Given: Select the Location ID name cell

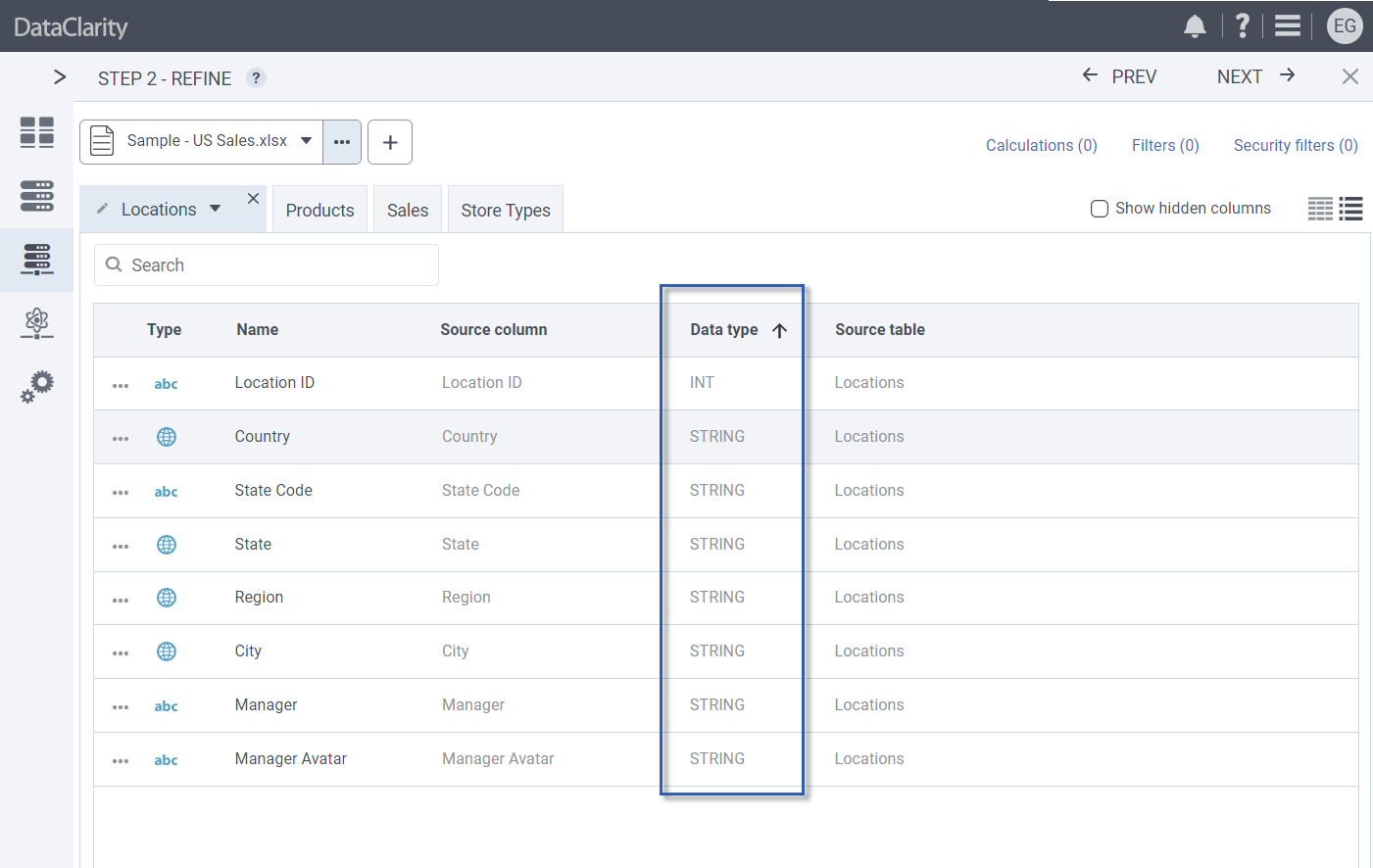Looking at the screenshot, I should pos(274,383).
